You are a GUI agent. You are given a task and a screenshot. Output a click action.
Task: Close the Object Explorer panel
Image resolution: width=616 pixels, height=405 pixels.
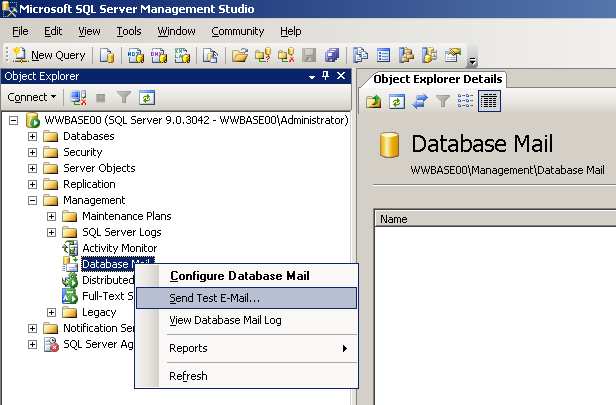tap(341, 75)
